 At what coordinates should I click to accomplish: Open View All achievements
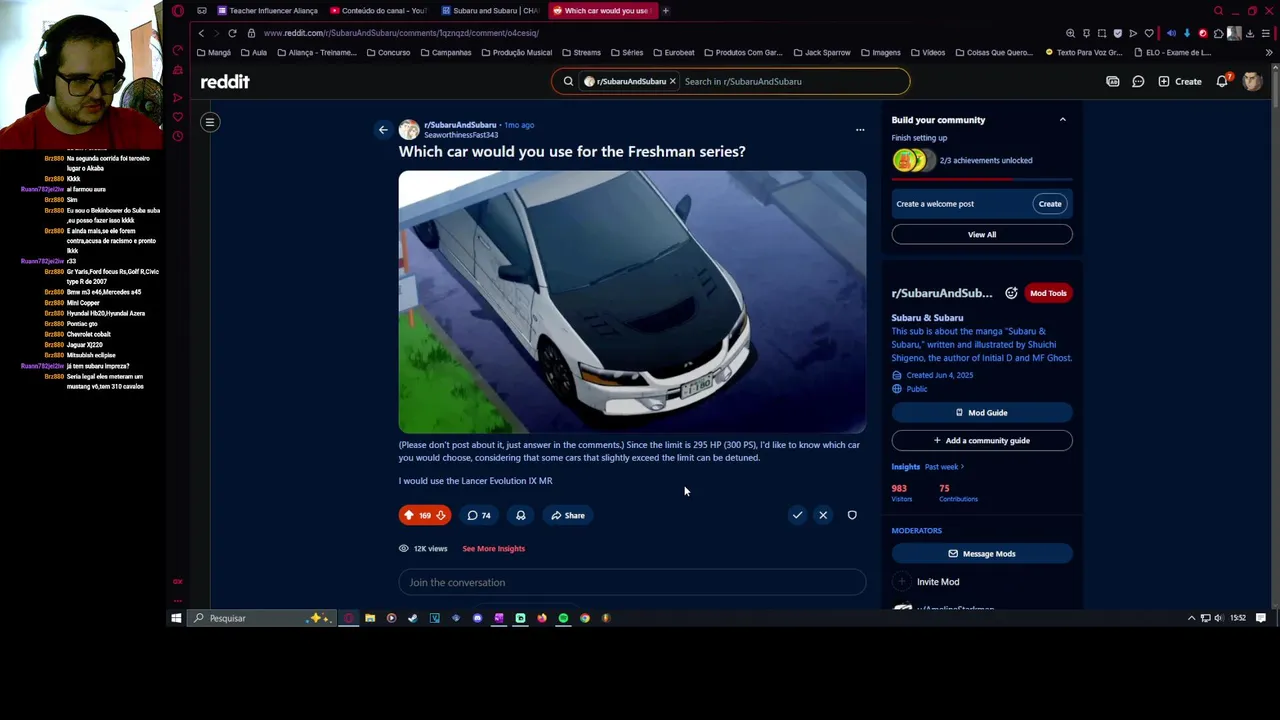tap(982, 234)
